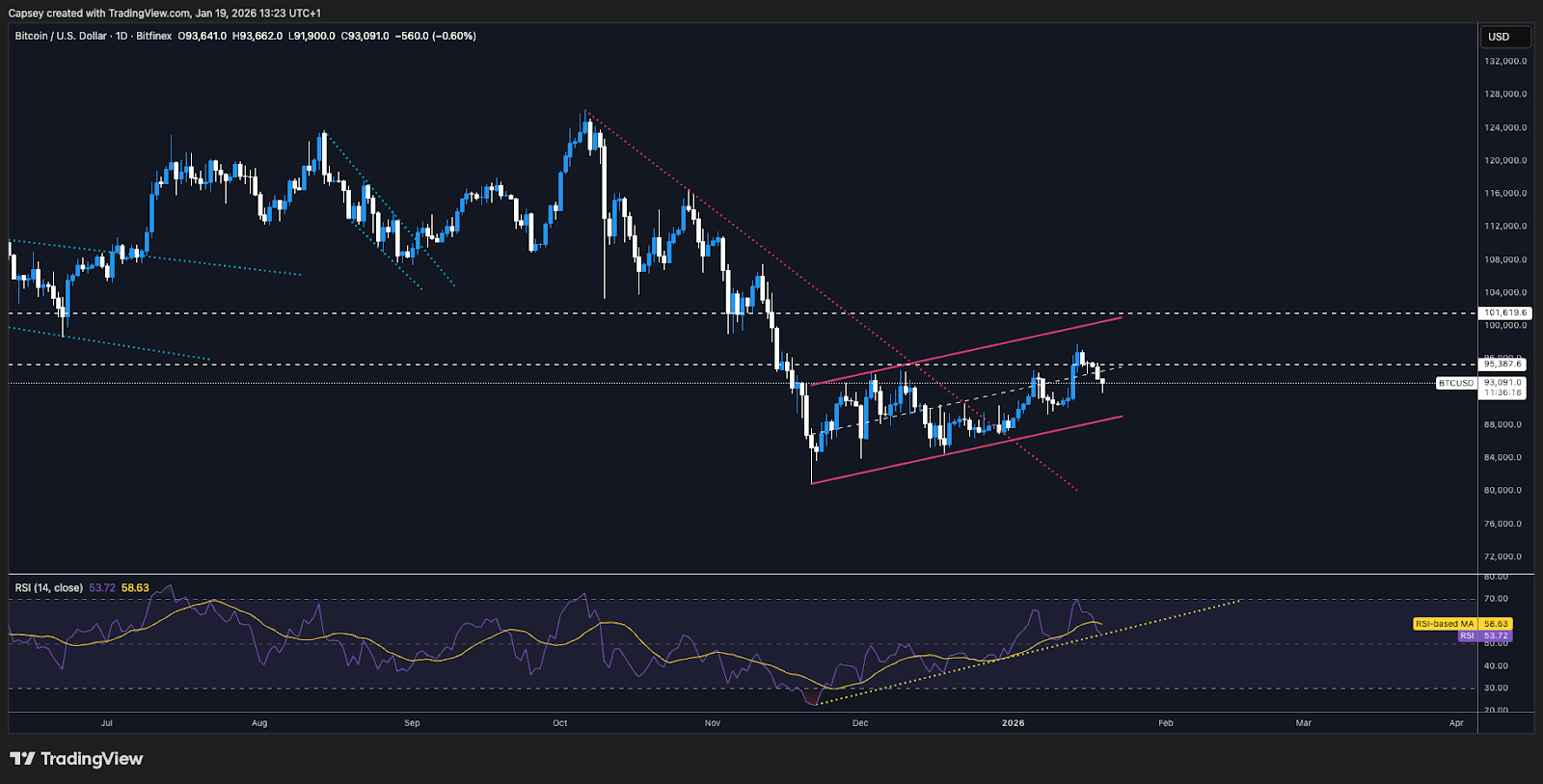This screenshot has width=1543, height=784.
Task: Select the 95,387.6 price level label
Action: (x=1502, y=364)
